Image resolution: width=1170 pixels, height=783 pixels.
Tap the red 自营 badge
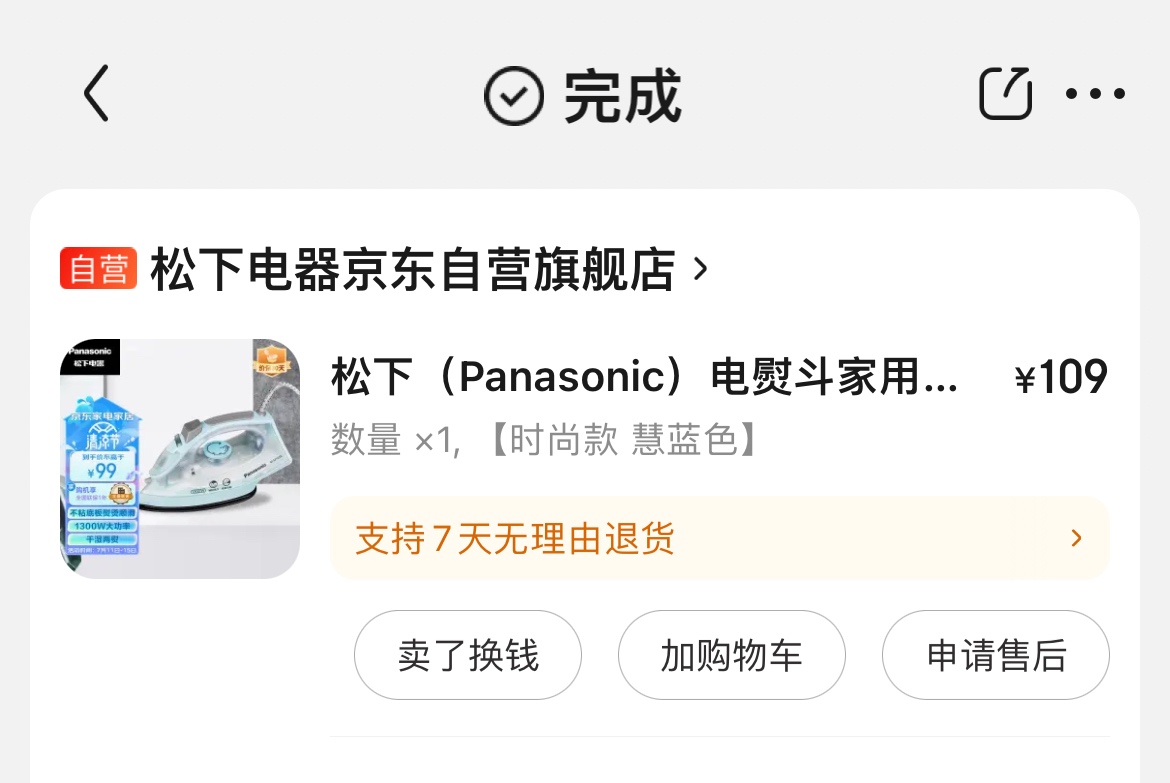point(98,268)
